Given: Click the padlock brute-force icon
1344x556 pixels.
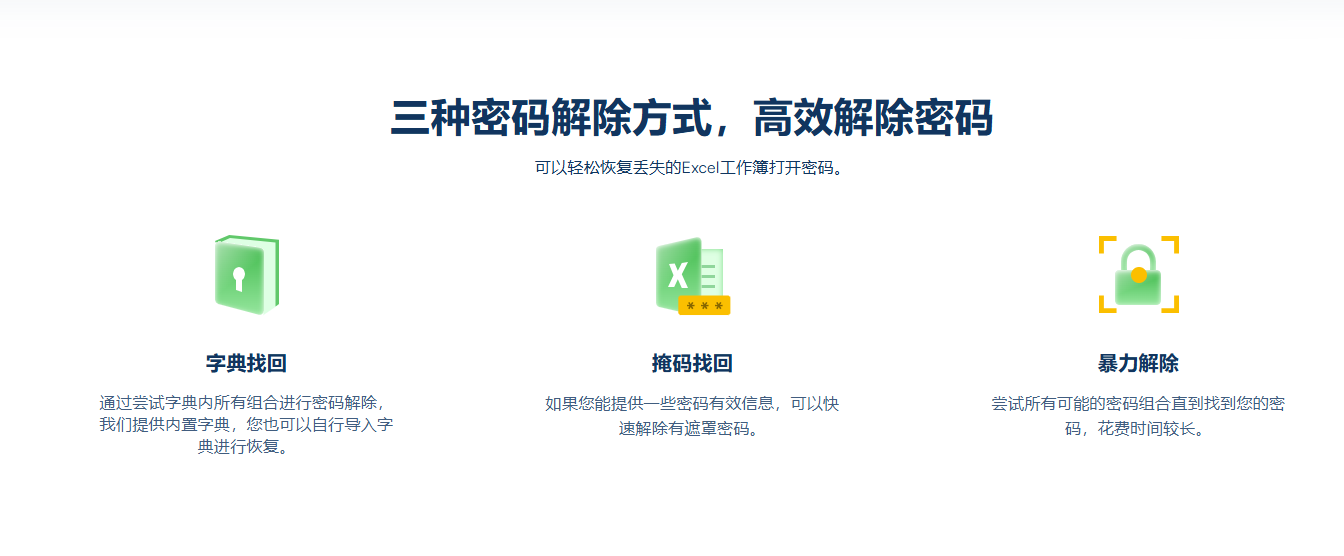Looking at the screenshot, I should [1138, 275].
